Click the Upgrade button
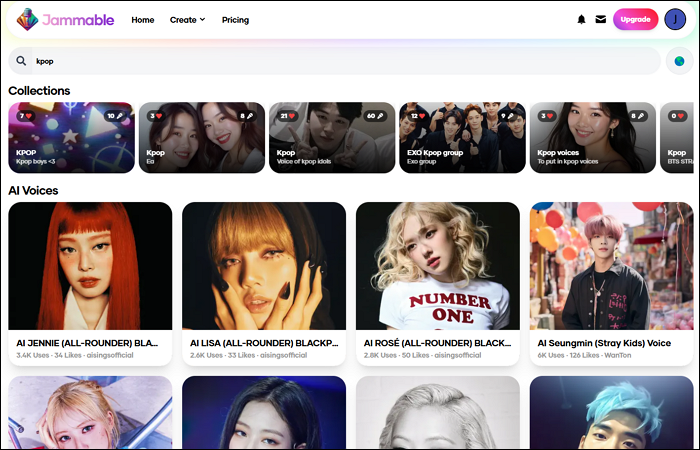The height and width of the screenshot is (450, 700). (635, 19)
